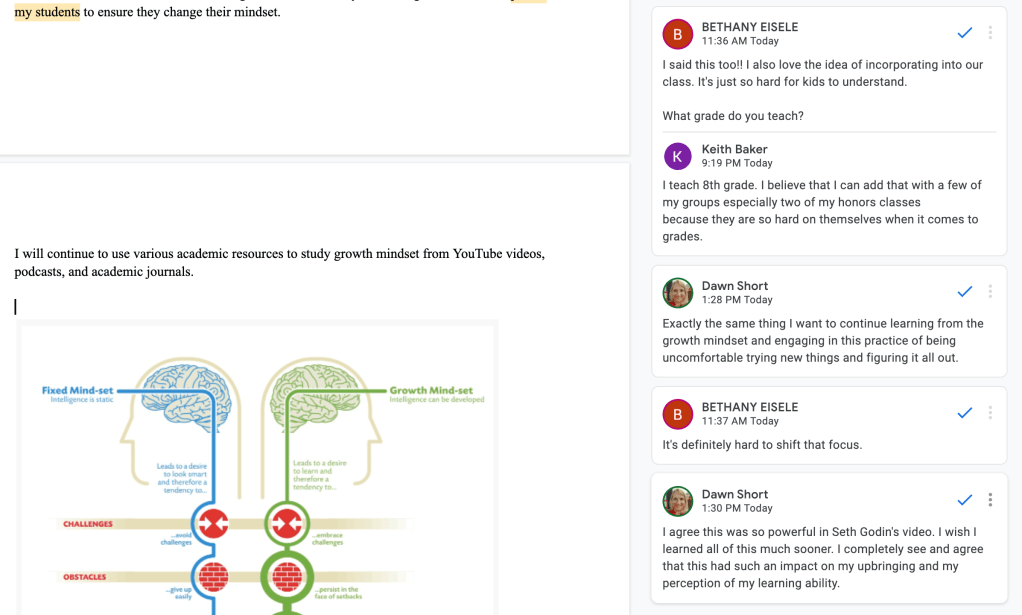The image size is (1022, 615).
Task: Open the three-dot menu on Dawn's 1:30 PM comment
Action: [x=990, y=500]
